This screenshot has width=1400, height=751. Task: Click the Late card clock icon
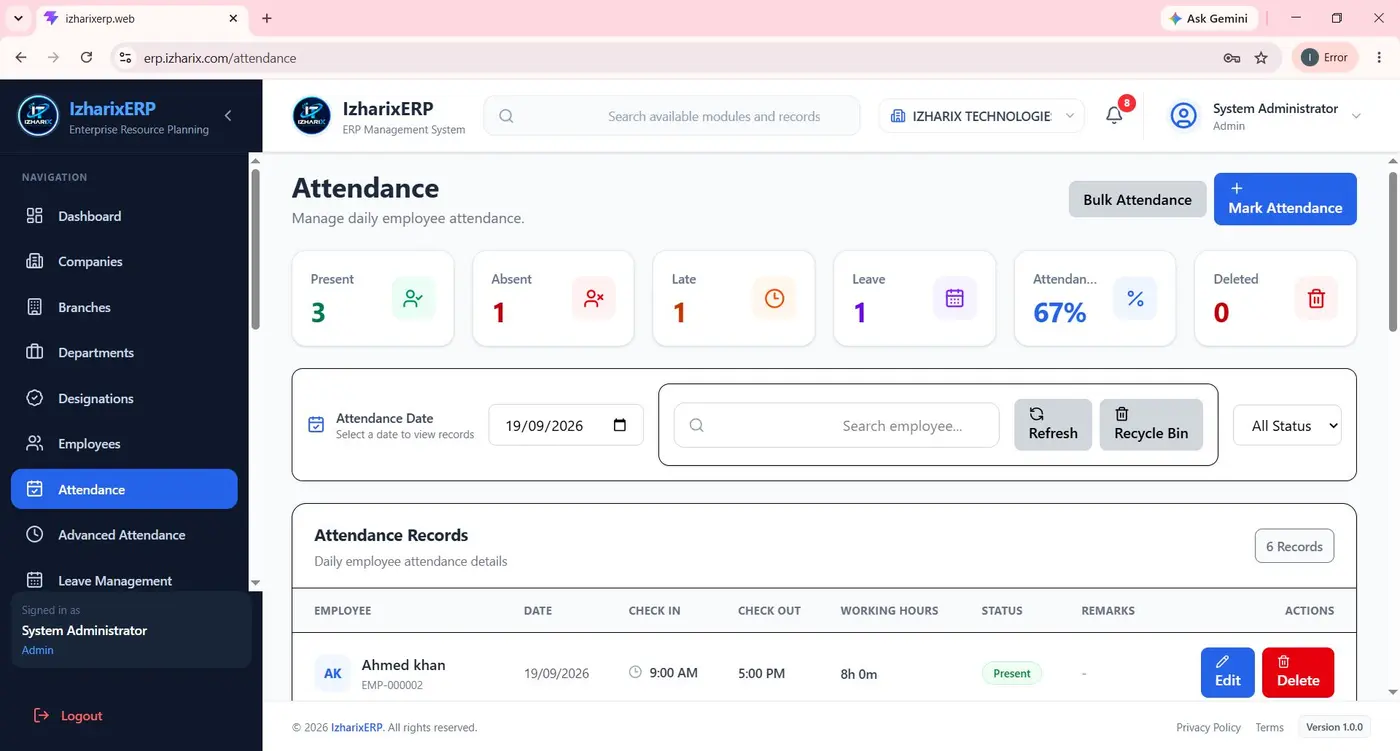click(x=774, y=298)
